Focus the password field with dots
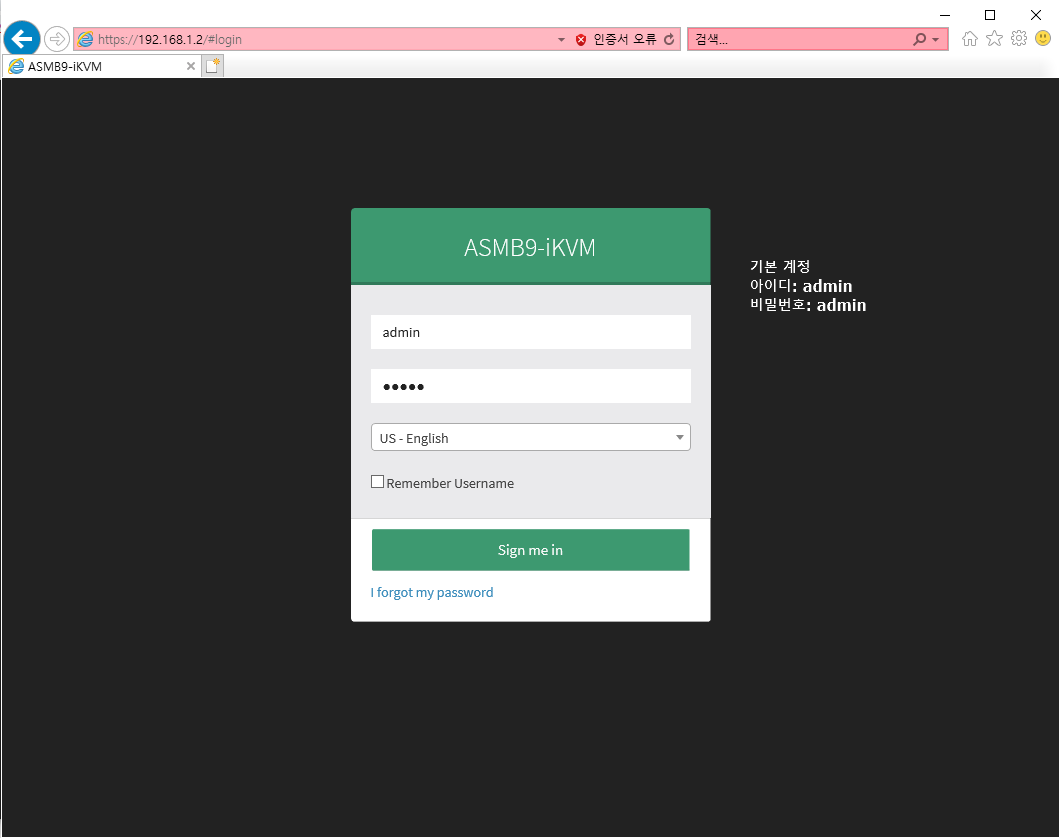 (x=531, y=386)
